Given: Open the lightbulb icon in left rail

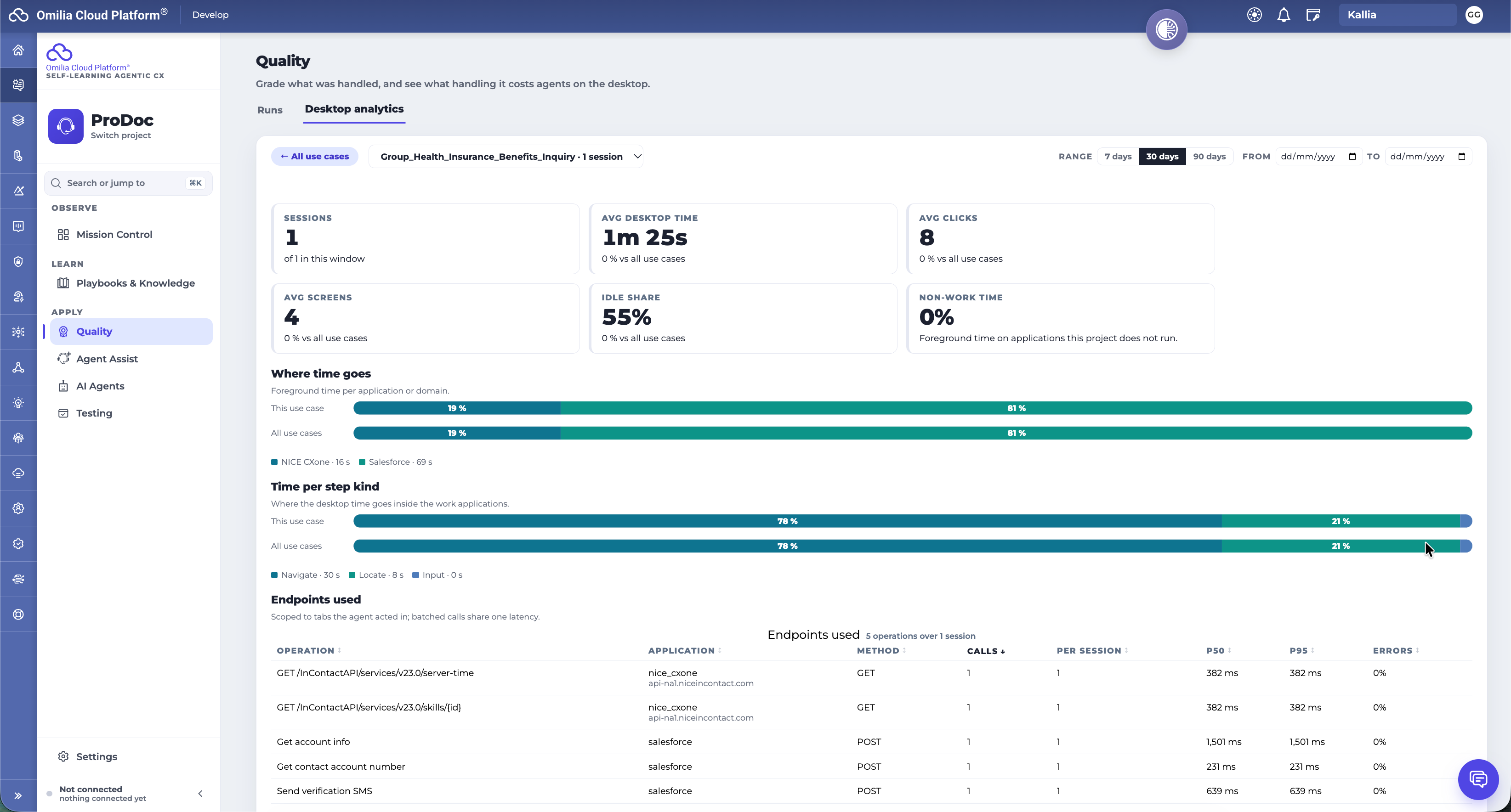Looking at the screenshot, I should tap(18, 403).
